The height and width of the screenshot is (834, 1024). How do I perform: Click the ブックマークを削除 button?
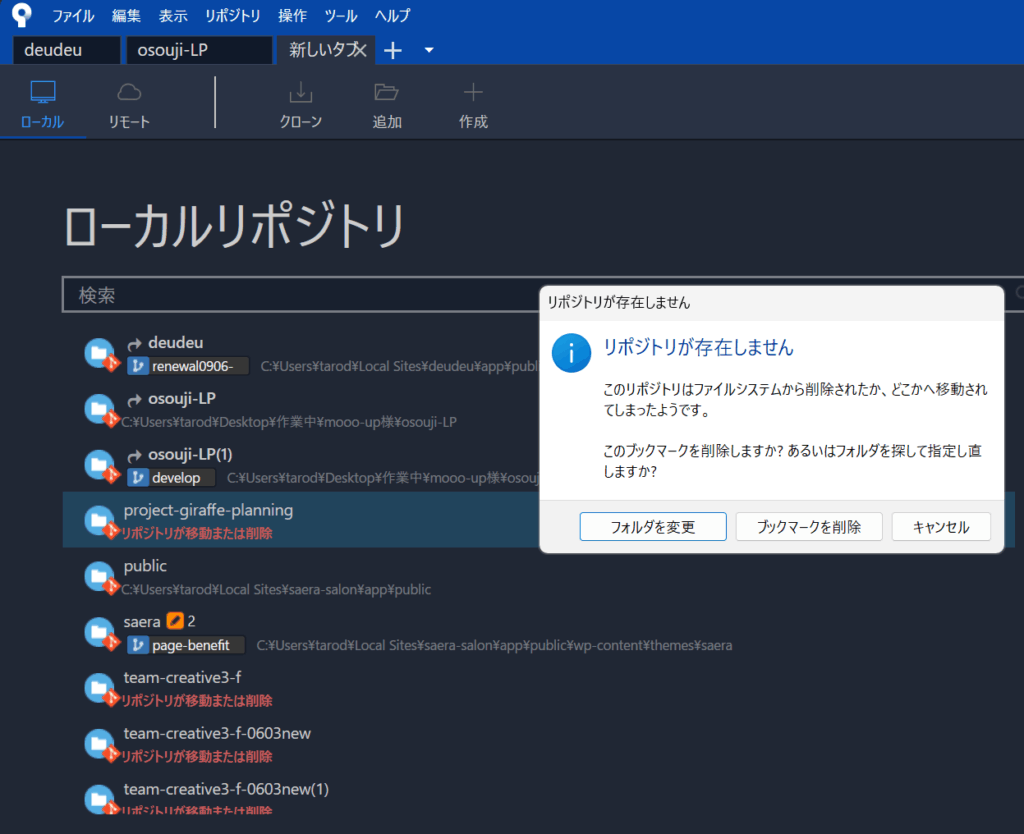tap(808, 527)
